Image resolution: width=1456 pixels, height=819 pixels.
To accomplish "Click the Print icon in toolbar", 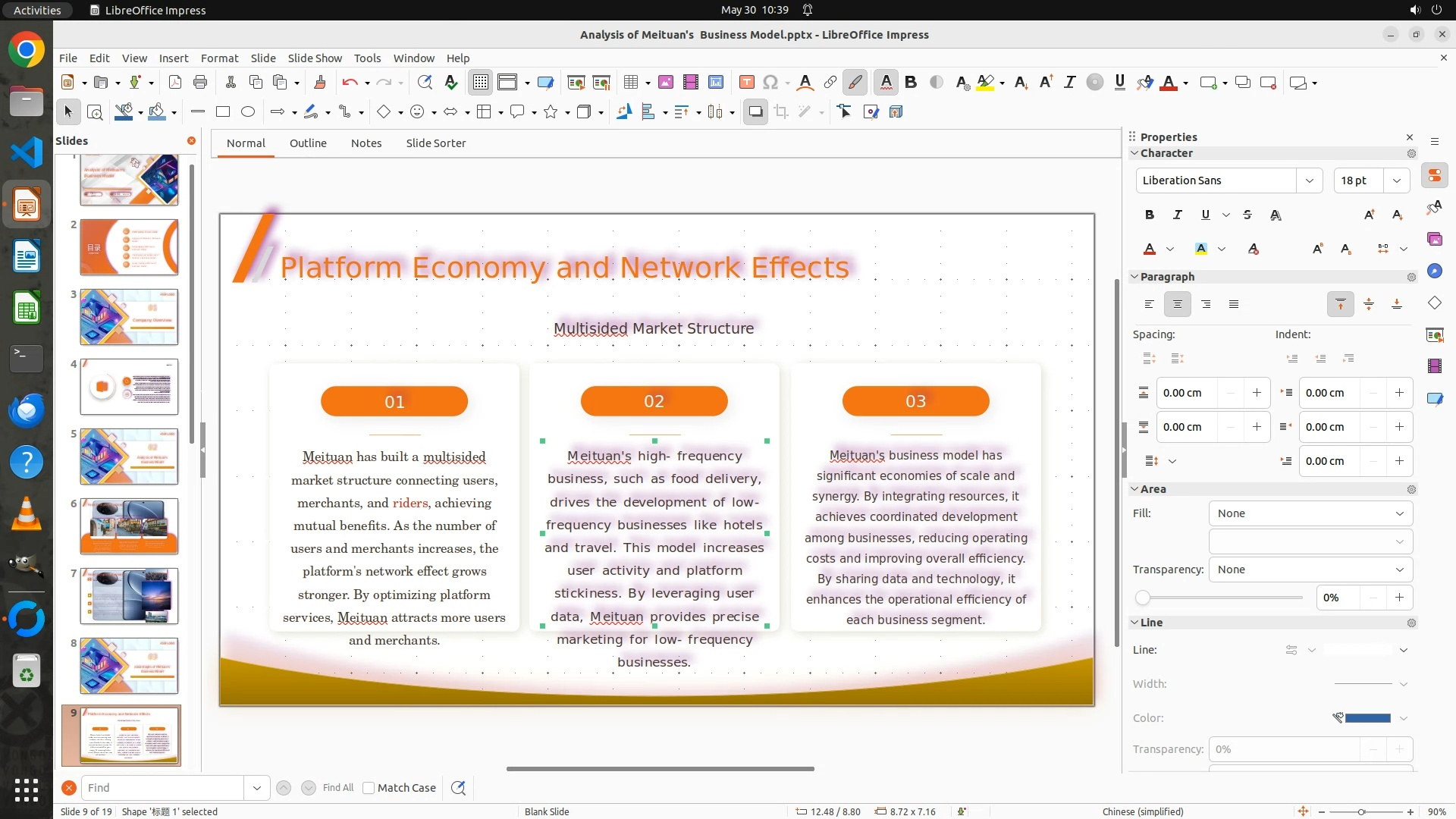I will [x=200, y=83].
